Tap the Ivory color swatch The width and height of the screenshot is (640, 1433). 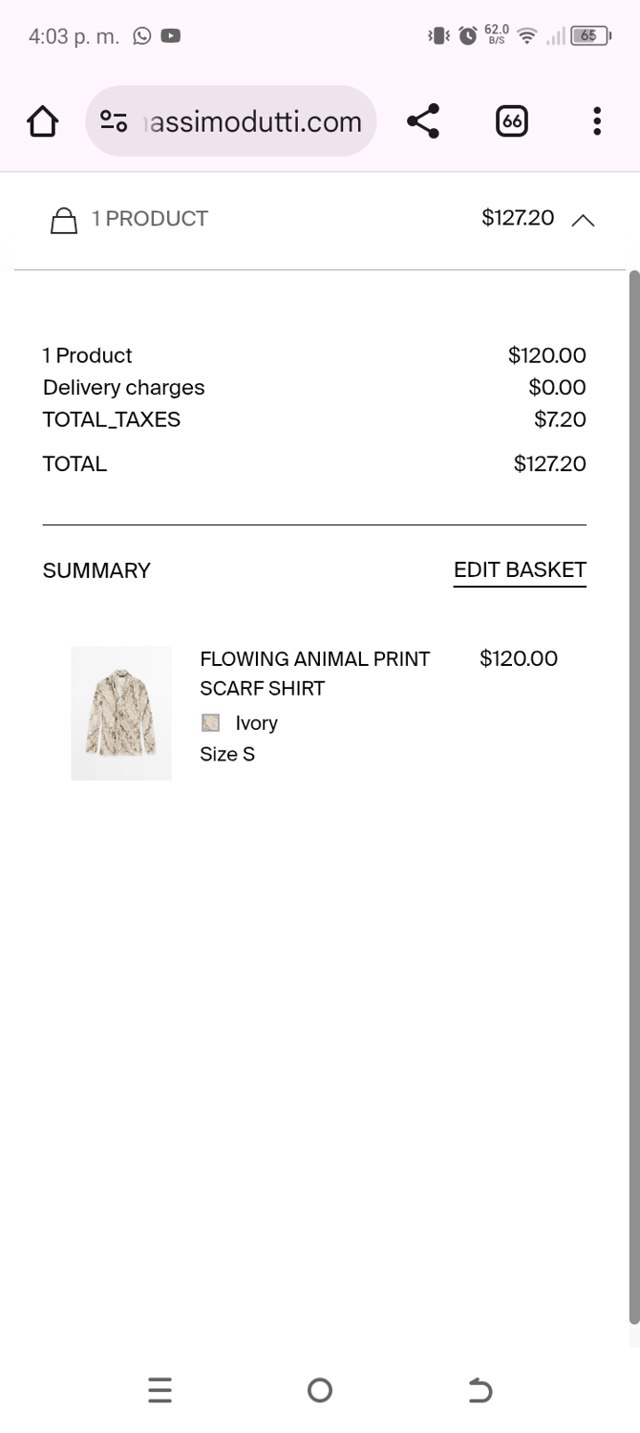point(210,723)
